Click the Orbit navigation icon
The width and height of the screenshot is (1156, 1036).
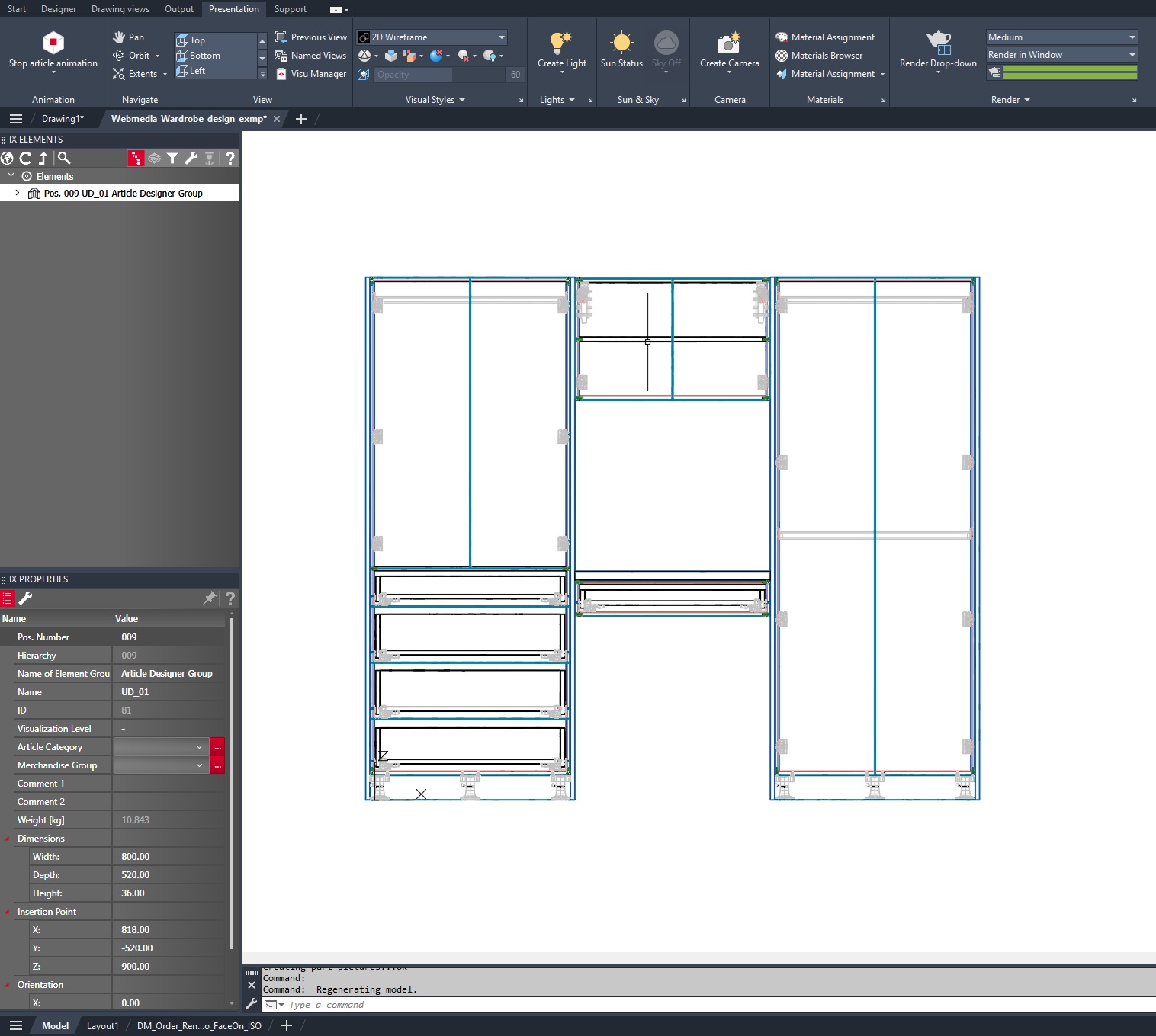click(119, 55)
